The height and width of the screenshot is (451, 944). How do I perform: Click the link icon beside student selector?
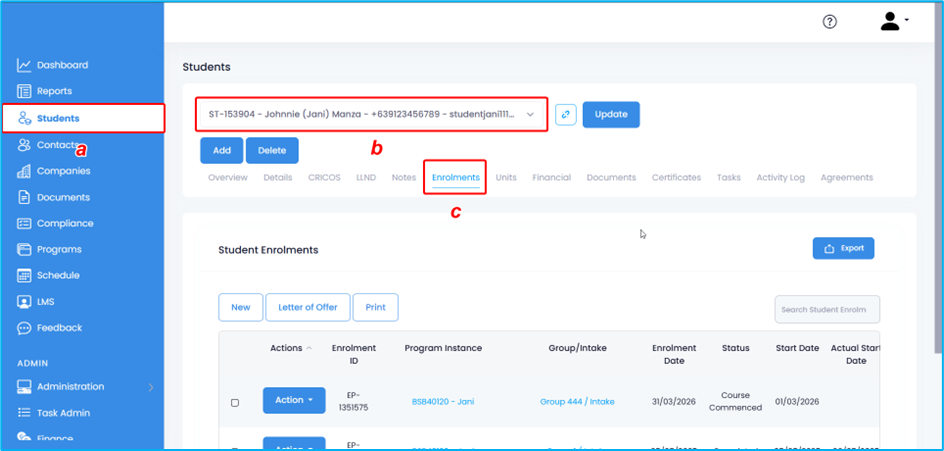coord(566,114)
